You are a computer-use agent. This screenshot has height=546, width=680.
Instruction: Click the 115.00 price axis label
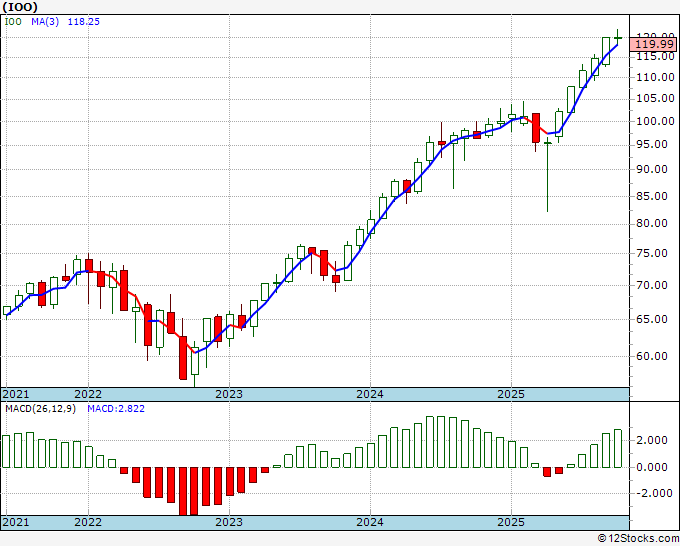[655, 56]
